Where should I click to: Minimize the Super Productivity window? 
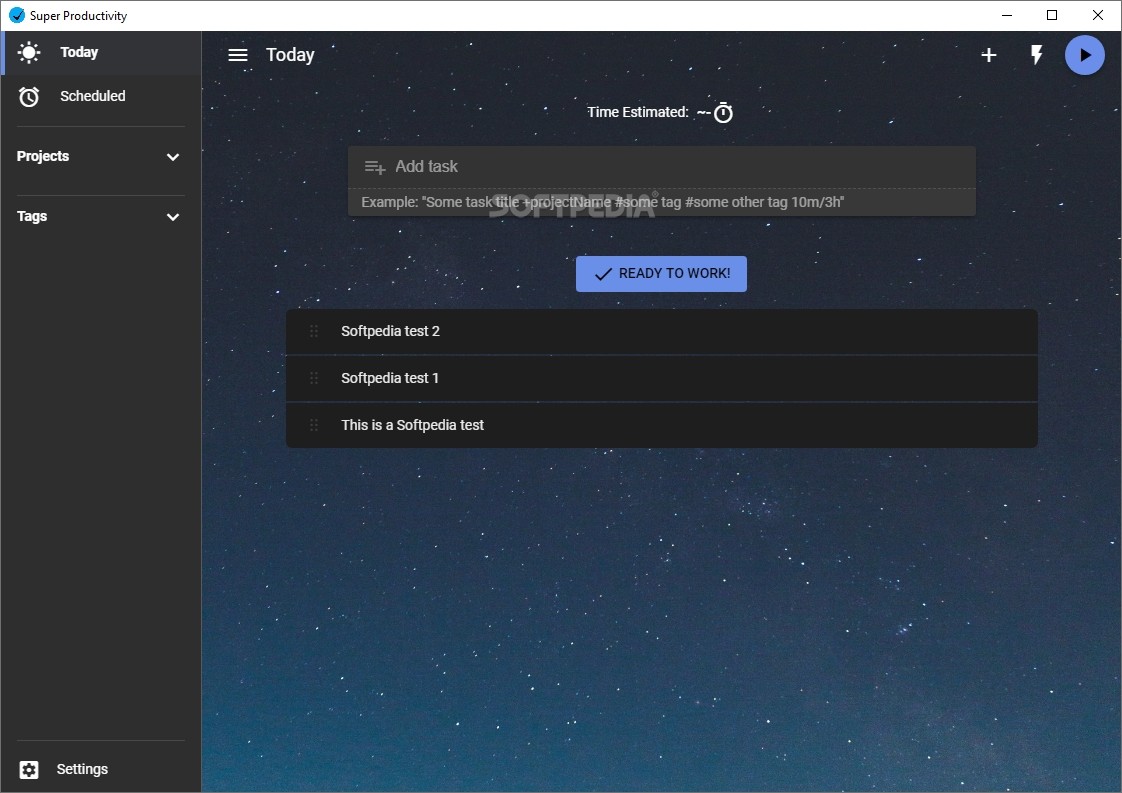[x=1007, y=15]
